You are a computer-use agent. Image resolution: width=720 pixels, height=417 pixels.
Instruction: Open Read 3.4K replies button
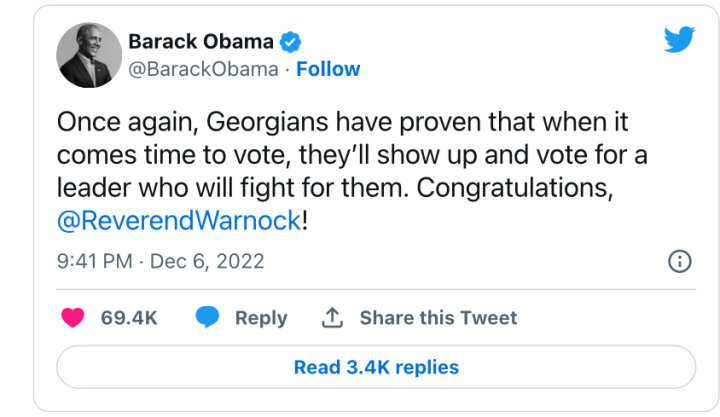tap(376, 367)
